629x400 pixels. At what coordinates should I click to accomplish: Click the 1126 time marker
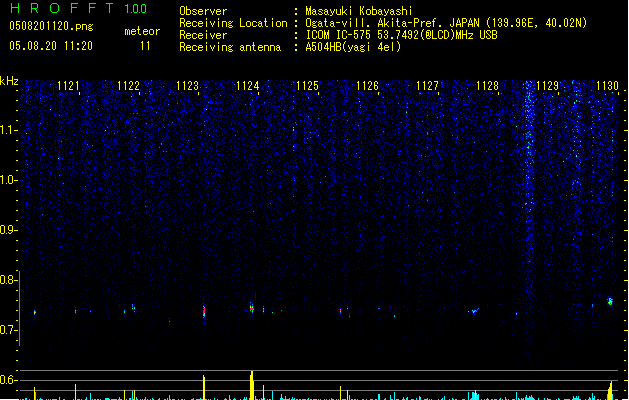click(x=367, y=86)
